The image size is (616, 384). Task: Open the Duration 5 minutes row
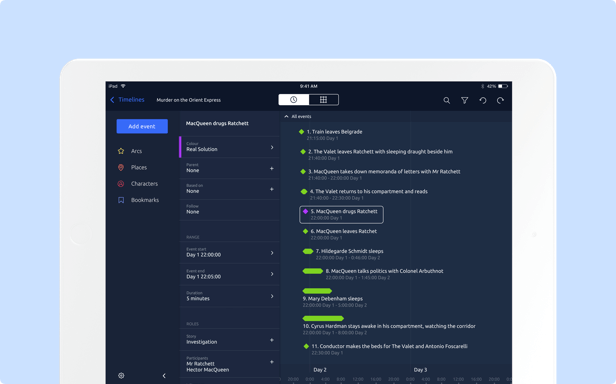(230, 296)
